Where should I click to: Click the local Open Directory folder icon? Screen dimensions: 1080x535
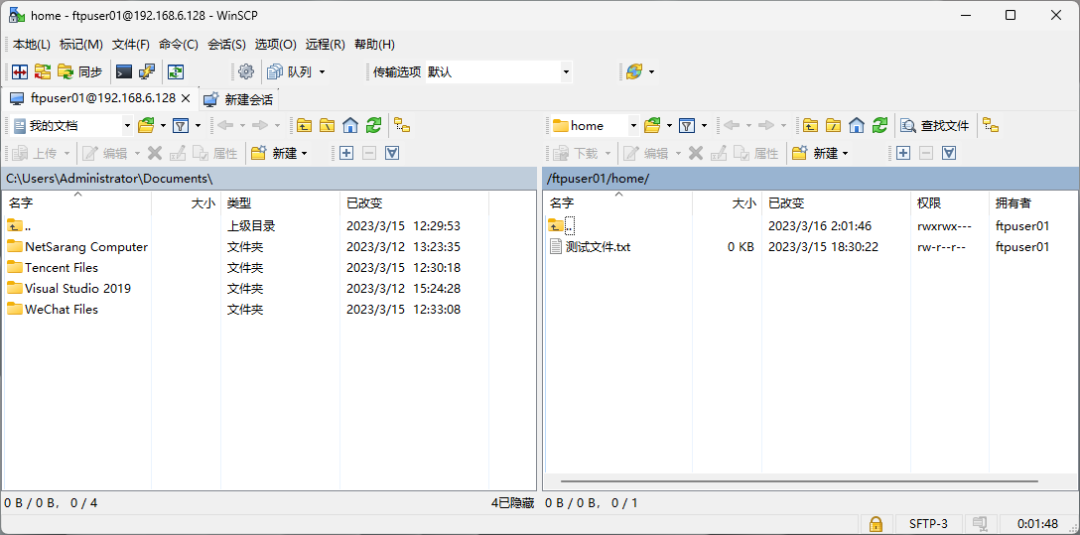click(146, 125)
